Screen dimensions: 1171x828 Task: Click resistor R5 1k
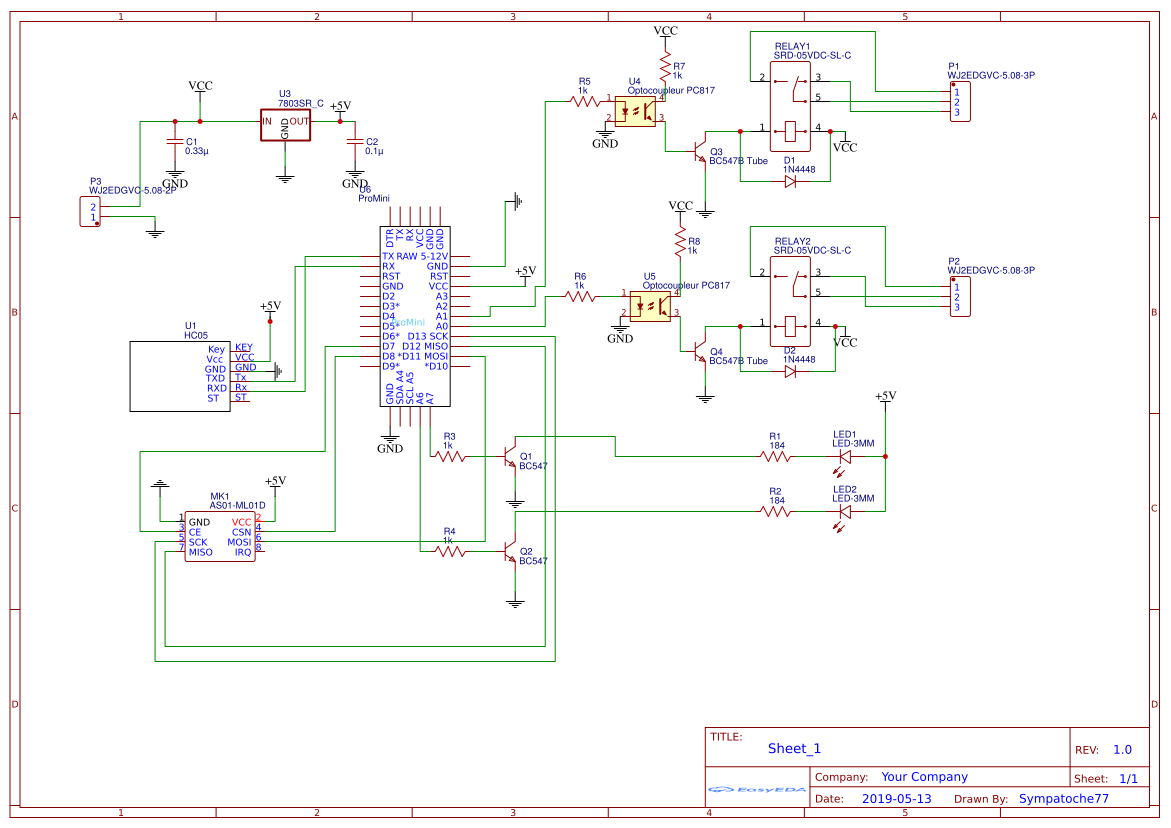point(583,100)
